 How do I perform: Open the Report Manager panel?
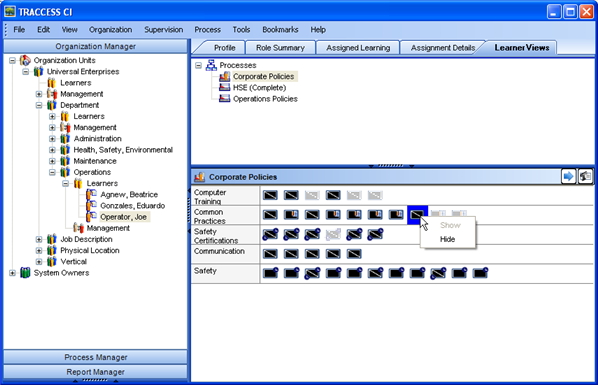[95, 372]
